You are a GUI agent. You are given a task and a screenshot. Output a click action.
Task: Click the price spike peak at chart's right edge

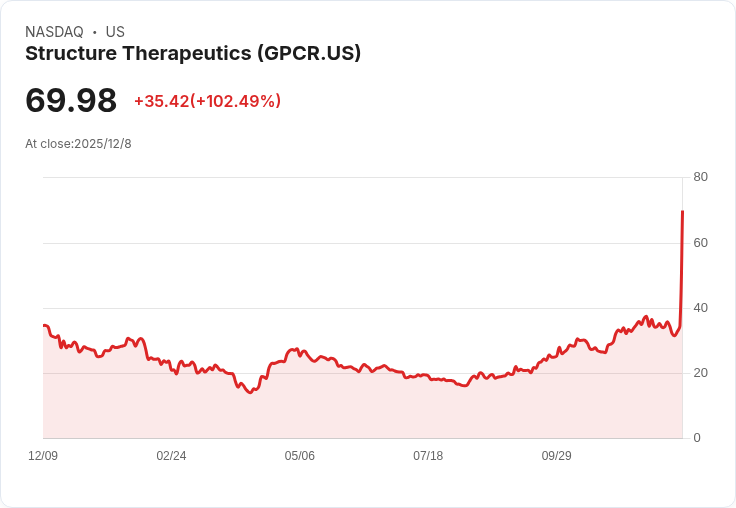tap(682, 212)
